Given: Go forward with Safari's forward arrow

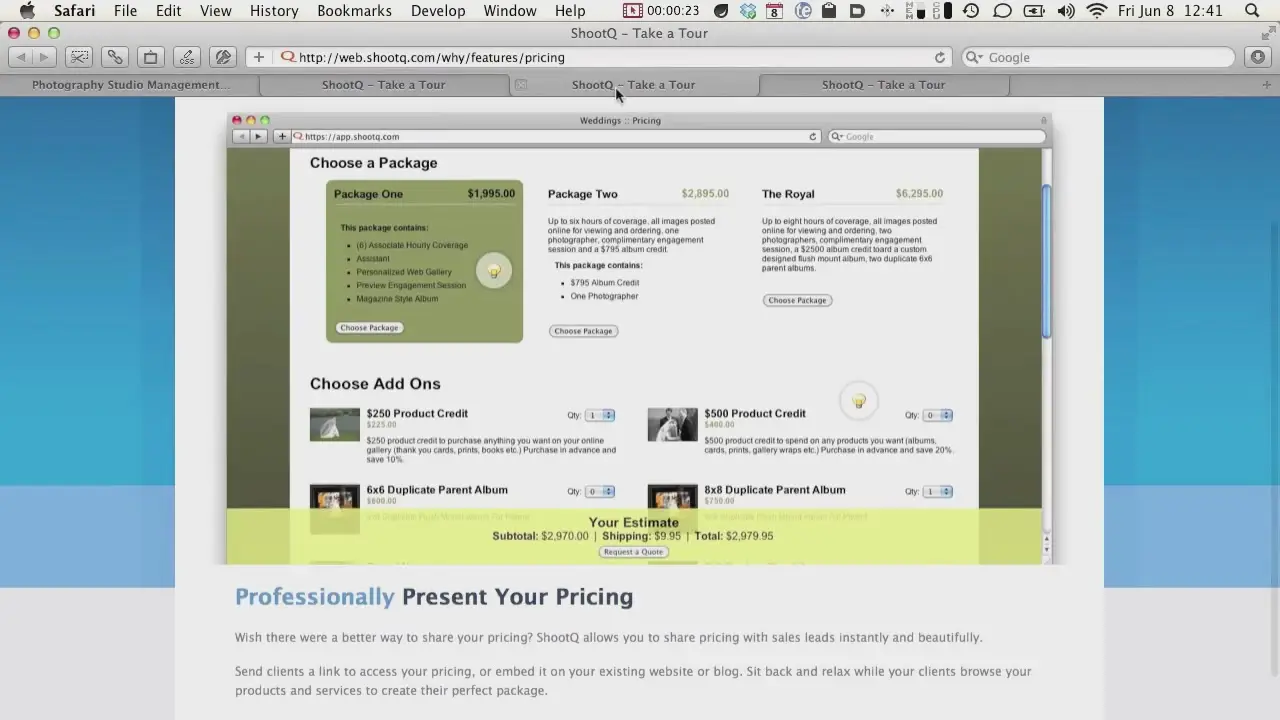Looking at the screenshot, I should point(43,57).
